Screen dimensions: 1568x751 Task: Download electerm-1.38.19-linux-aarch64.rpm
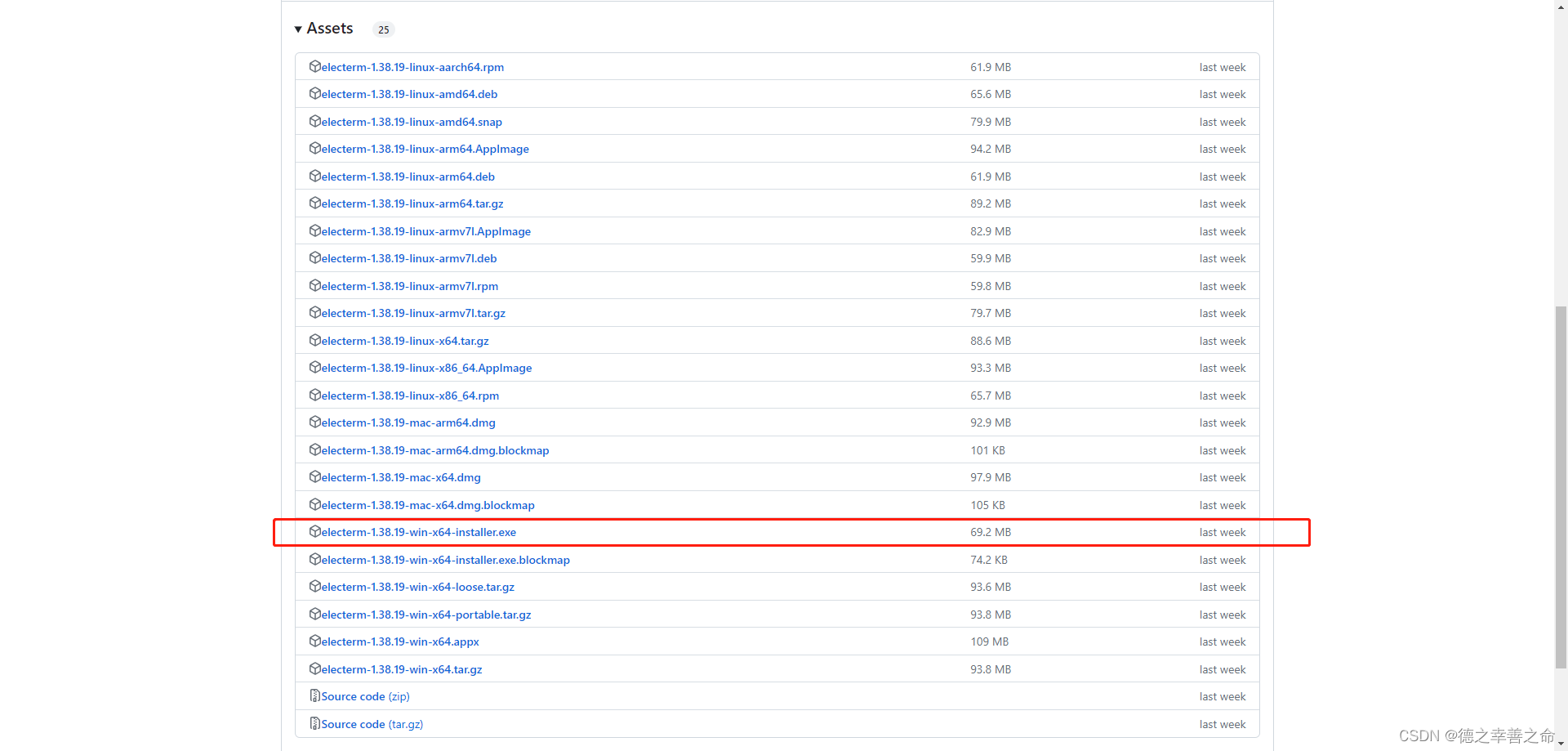pos(412,67)
